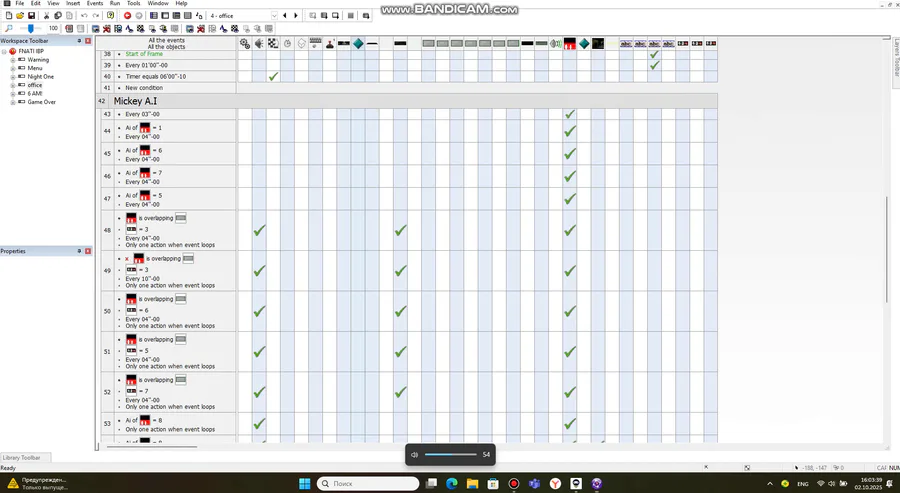The height and width of the screenshot is (493, 900).
Task: Select the Keyboard and mouse column icon
Action: (315, 43)
